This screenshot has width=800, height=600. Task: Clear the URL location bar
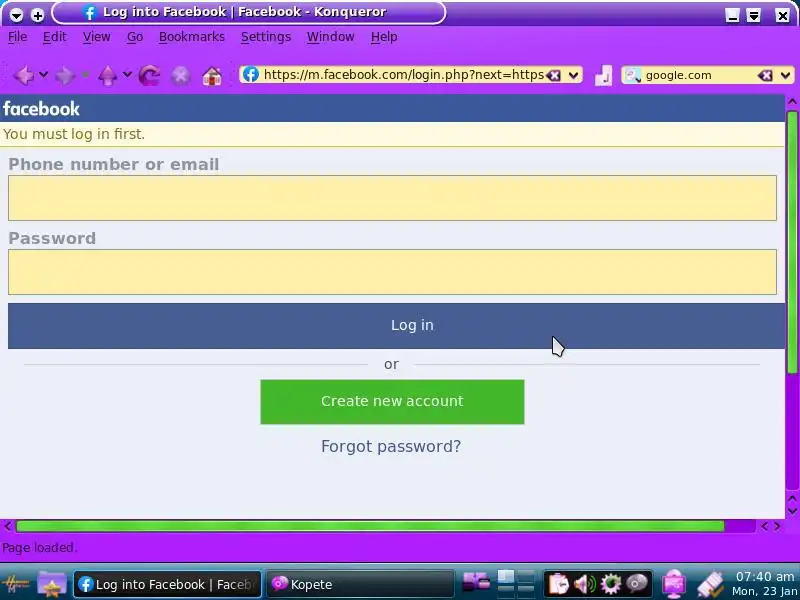pyautogui.click(x=554, y=76)
